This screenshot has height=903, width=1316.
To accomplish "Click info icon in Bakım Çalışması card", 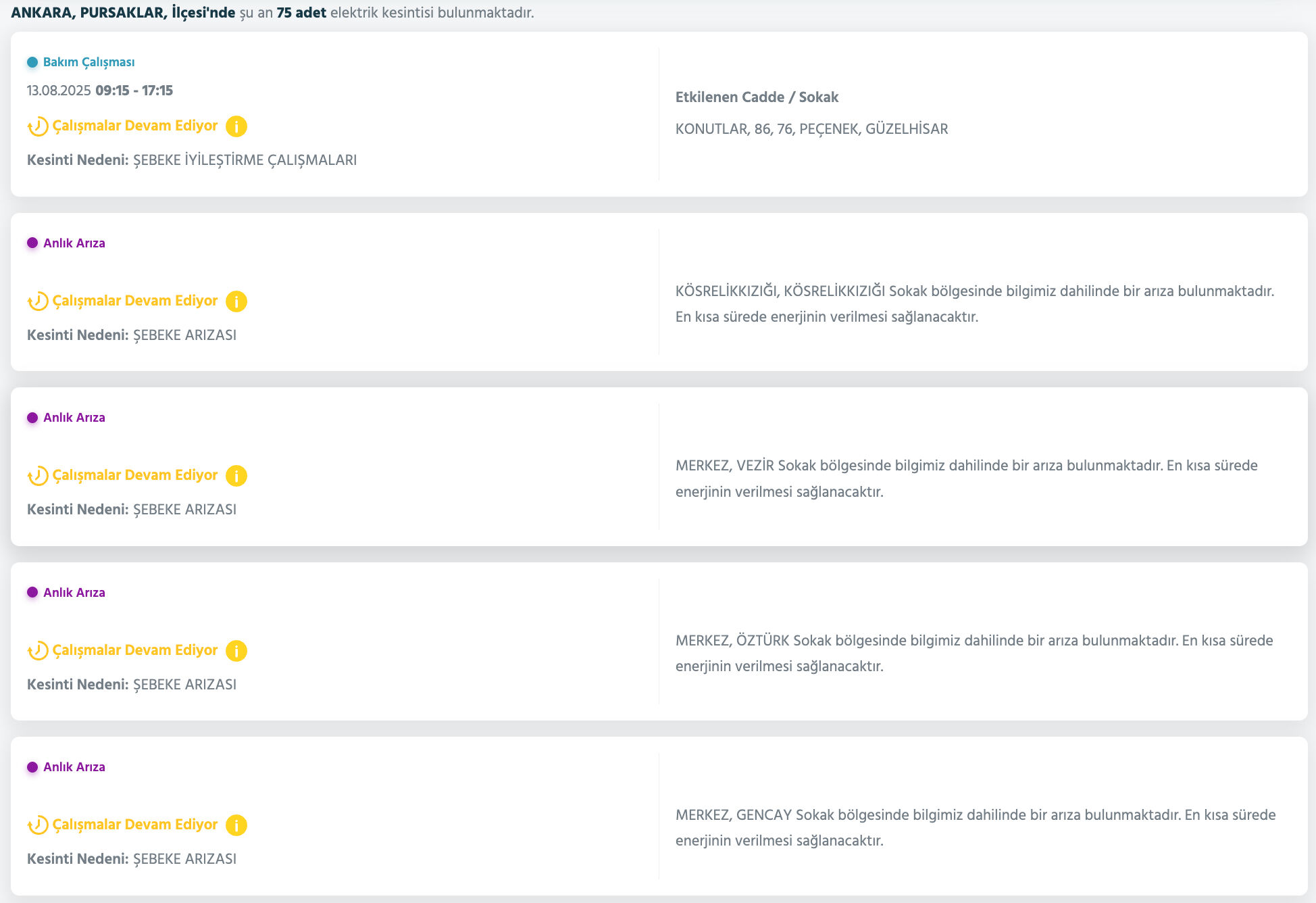I will 236,126.
